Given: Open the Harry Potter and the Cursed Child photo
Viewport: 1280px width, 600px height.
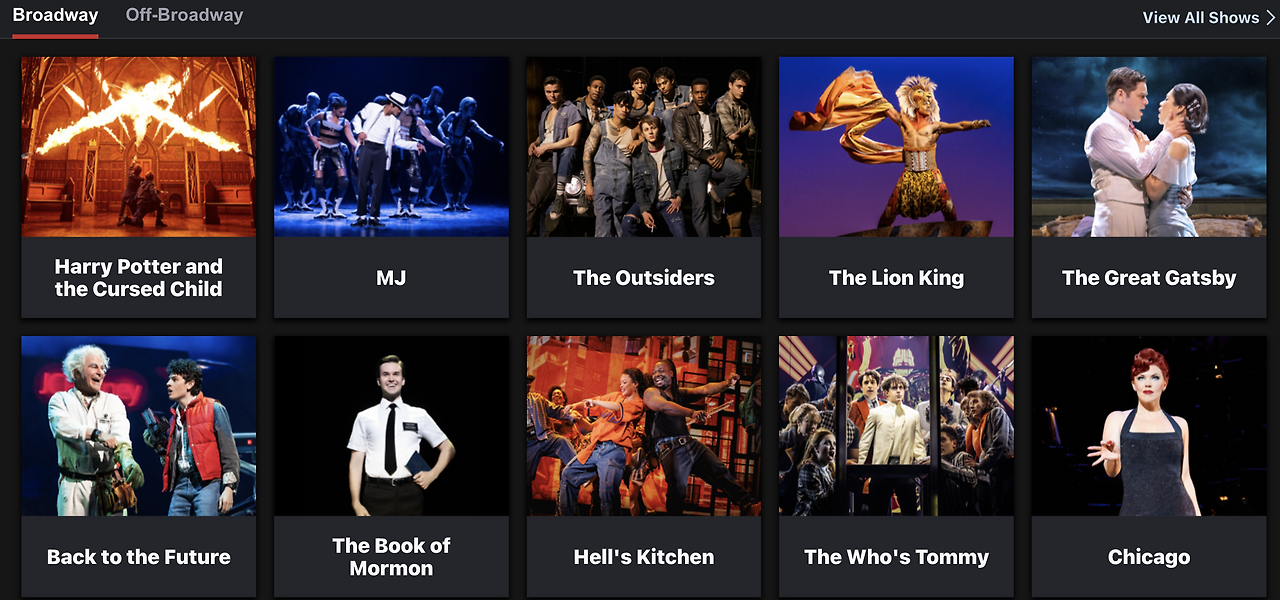Looking at the screenshot, I should click(138, 147).
